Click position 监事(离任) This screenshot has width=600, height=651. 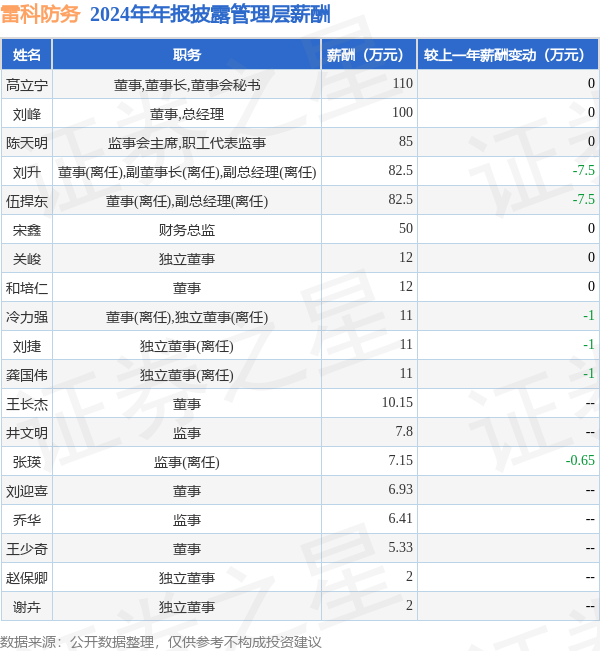tap(187, 462)
